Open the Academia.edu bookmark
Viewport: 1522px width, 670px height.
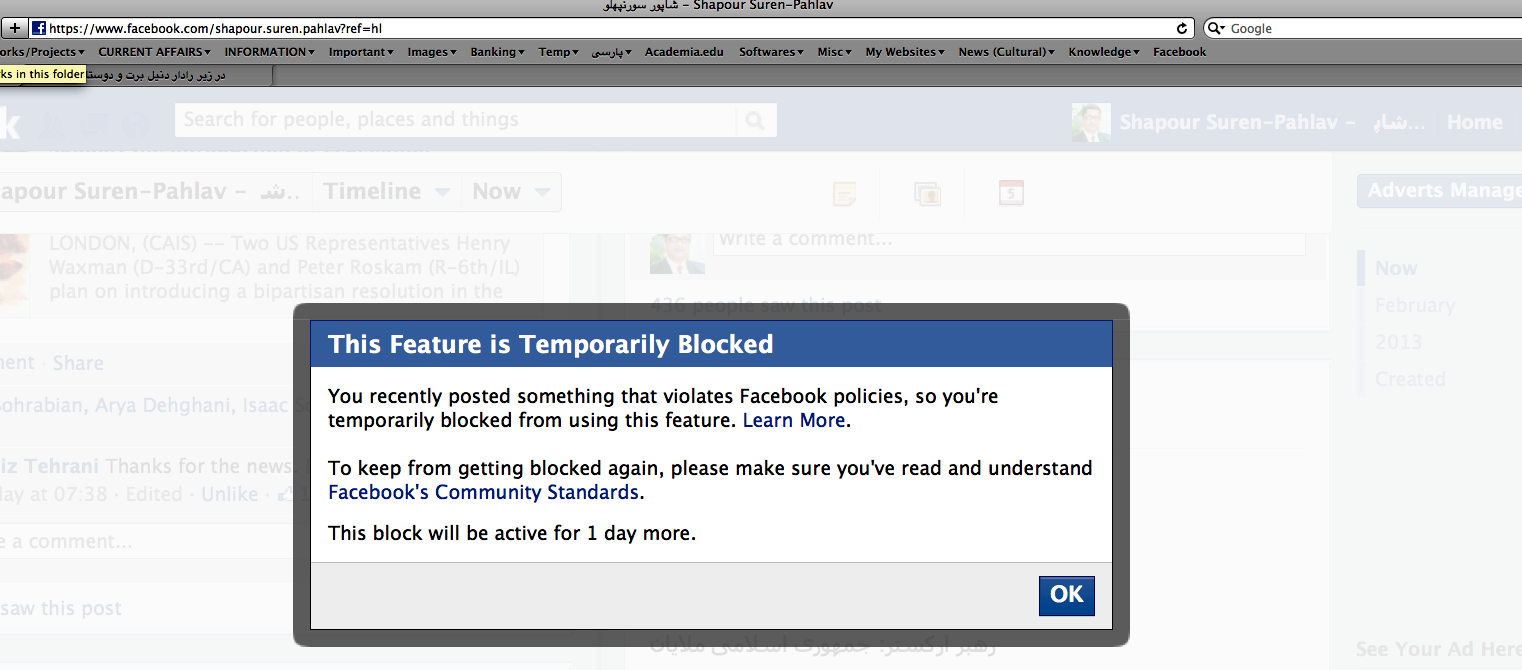pos(685,52)
